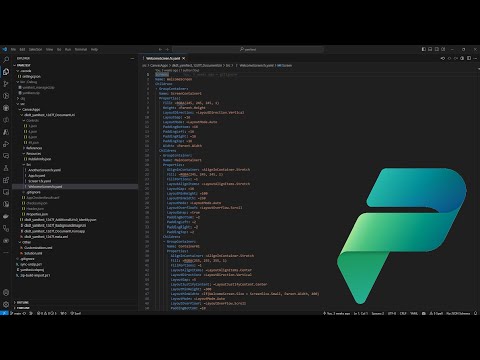
Task: Open Solution.xml in Explorer
Action: tap(33, 253)
